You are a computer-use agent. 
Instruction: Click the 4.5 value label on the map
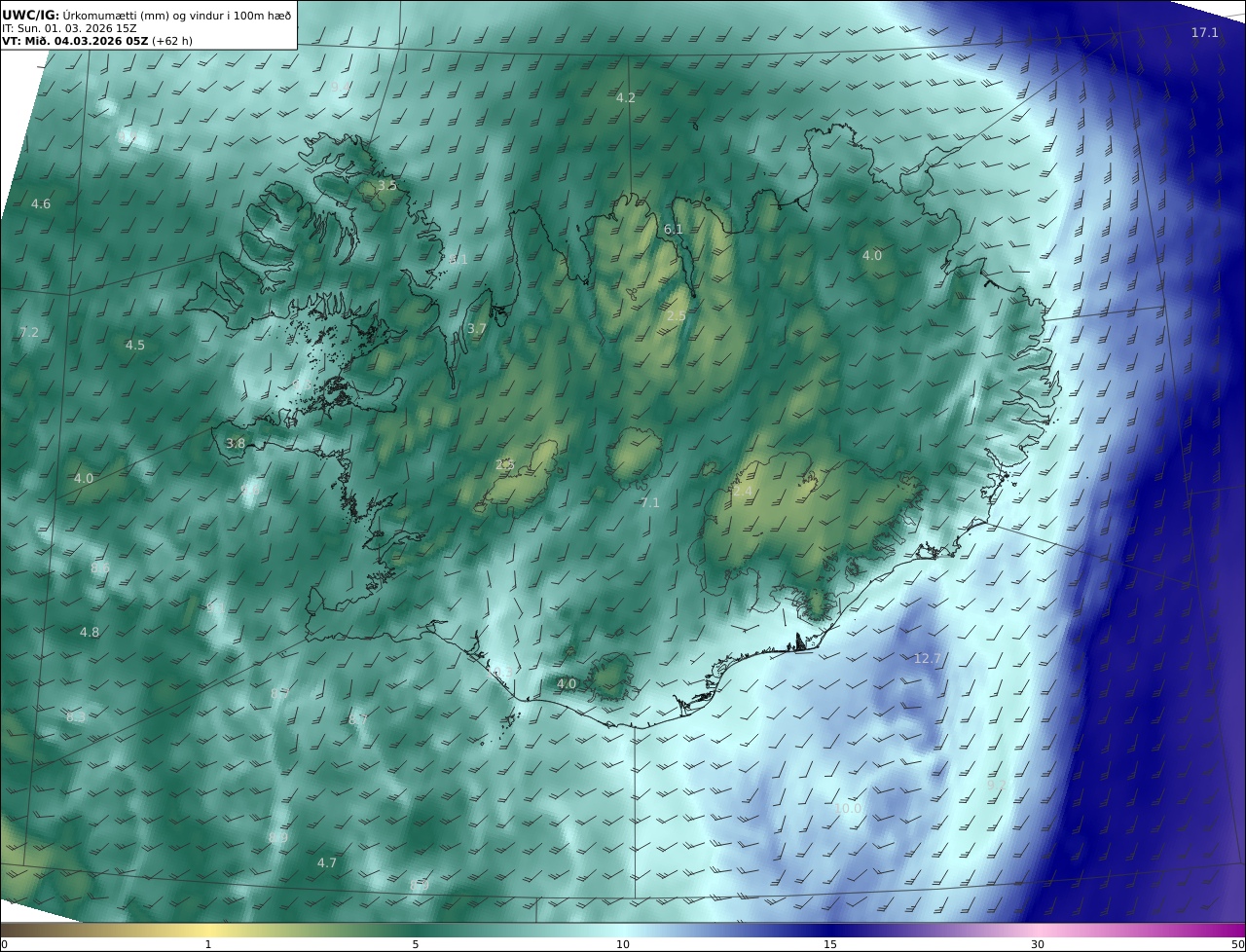135,346
